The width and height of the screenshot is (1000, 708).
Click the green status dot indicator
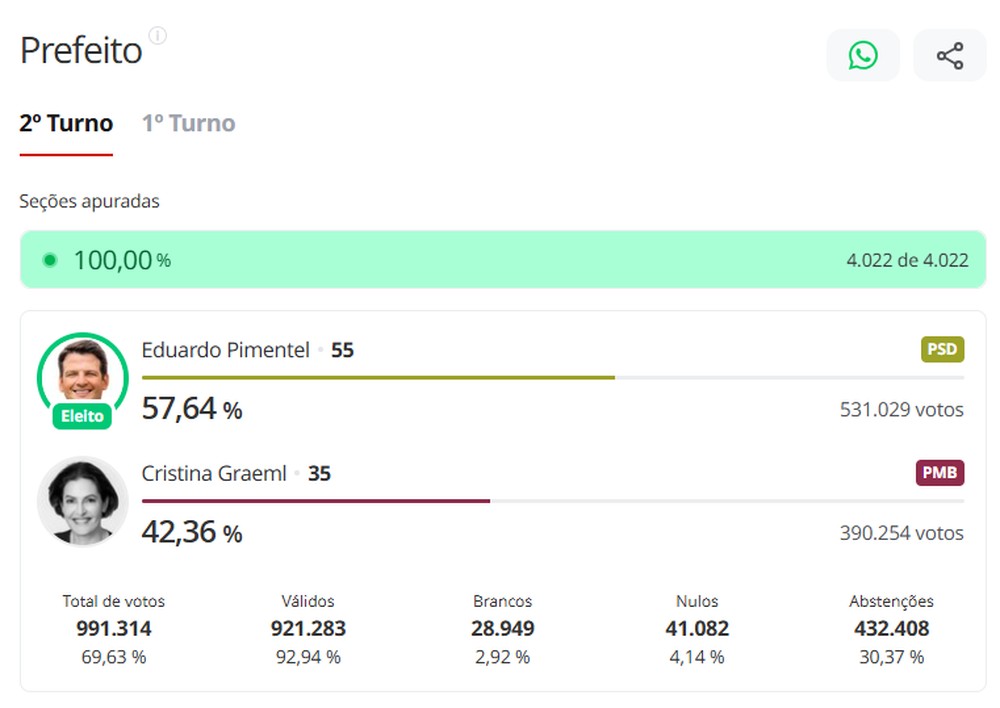(x=49, y=260)
